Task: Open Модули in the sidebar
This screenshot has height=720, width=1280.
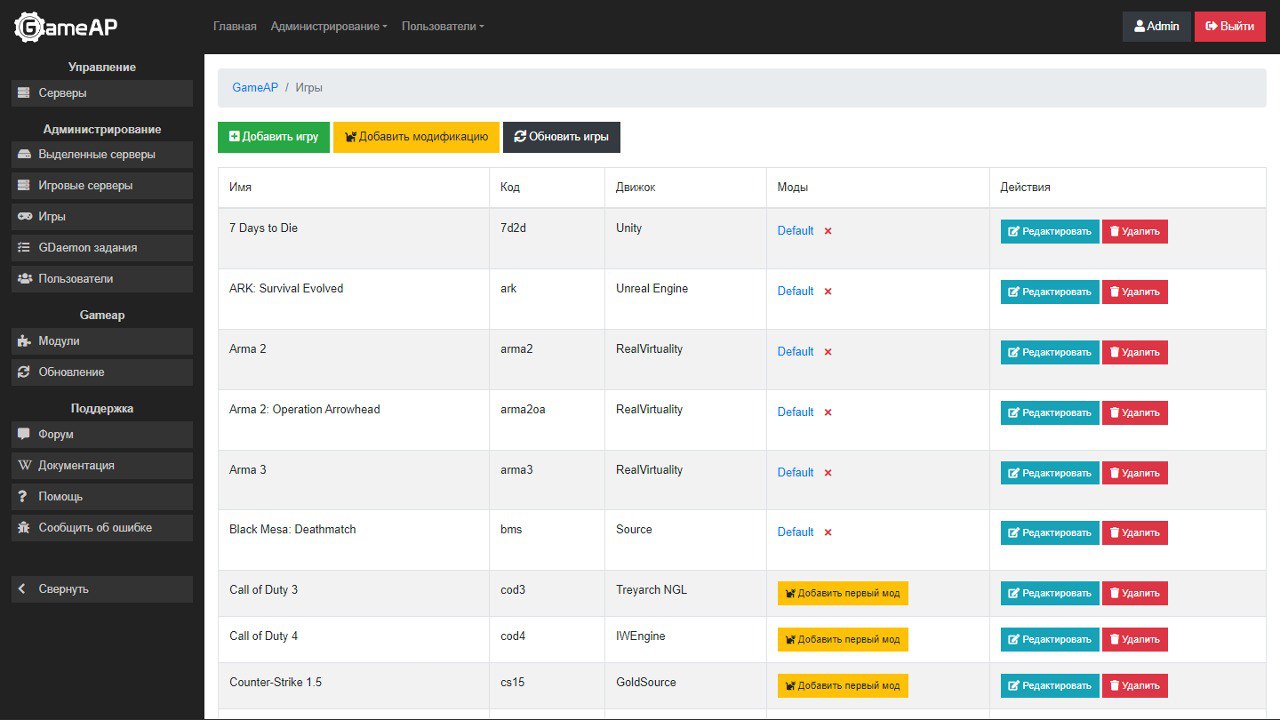Action: pyautogui.click(x=102, y=341)
